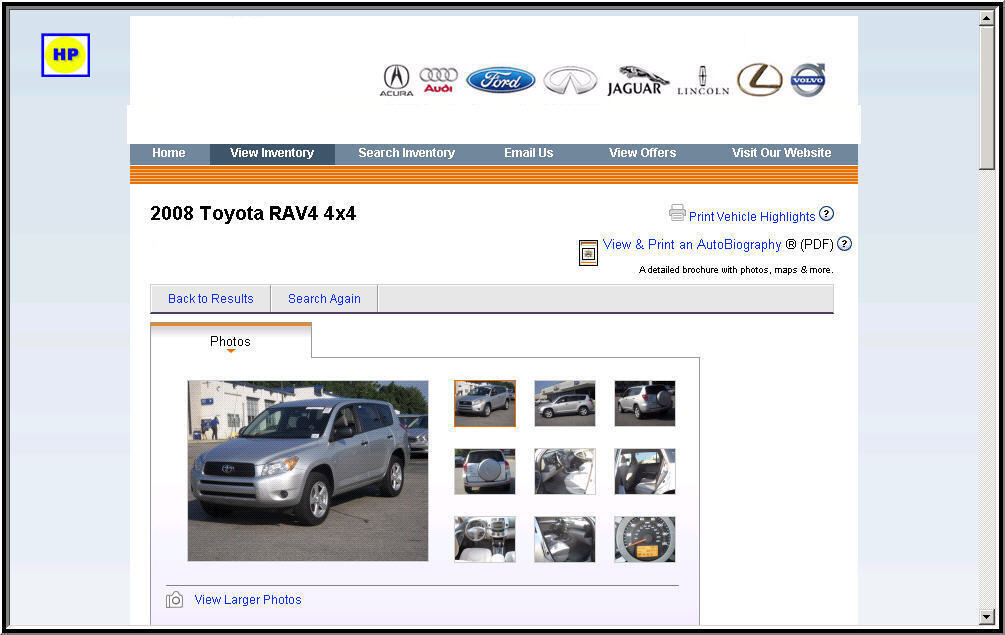Click the vertical scrollbar thumb

986,98
